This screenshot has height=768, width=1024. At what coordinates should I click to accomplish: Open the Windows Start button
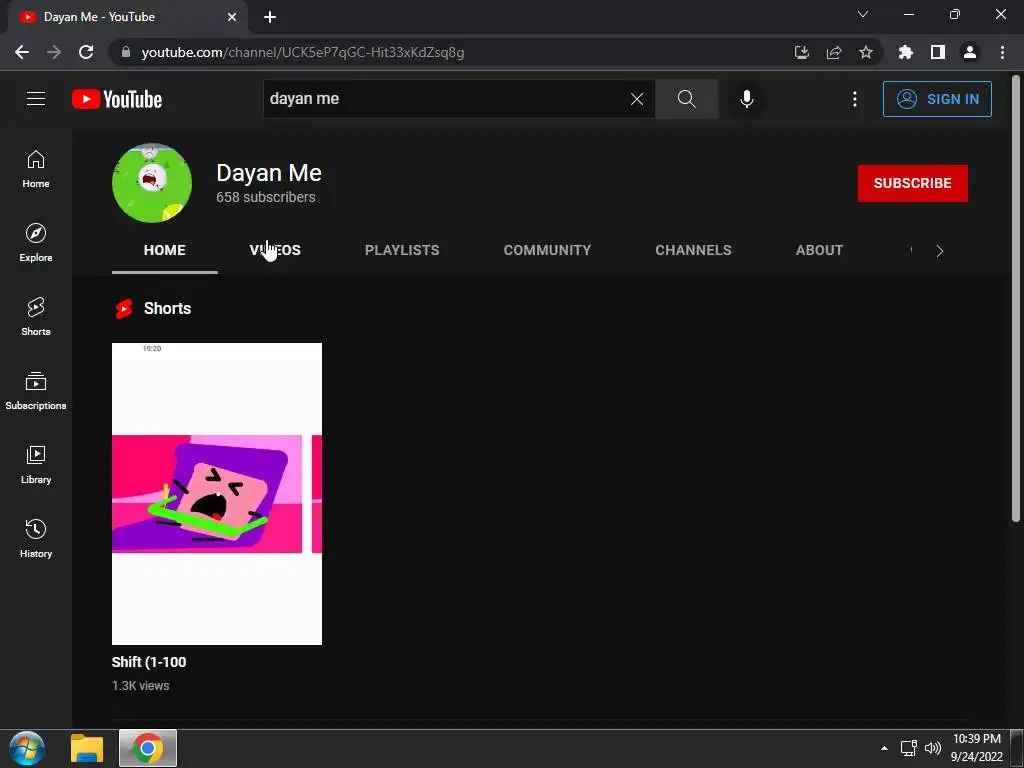coord(27,748)
